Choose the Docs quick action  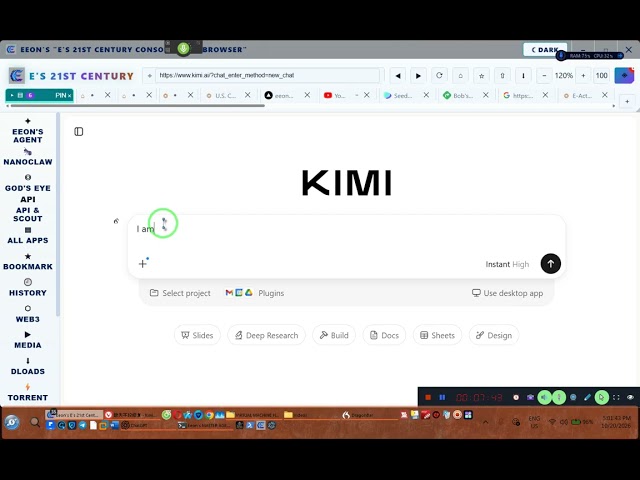click(x=384, y=336)
